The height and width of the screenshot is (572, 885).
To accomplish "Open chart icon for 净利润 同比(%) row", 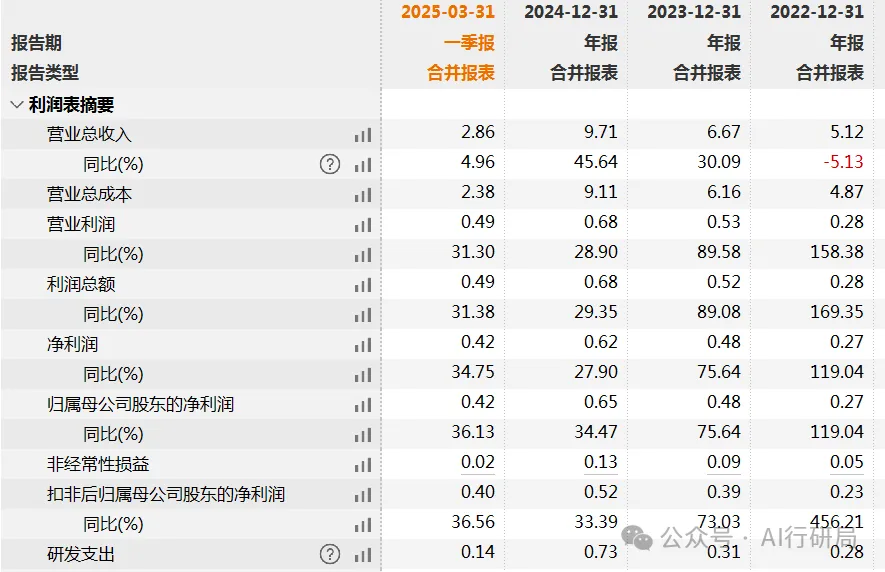I will (x=363, y=374).
